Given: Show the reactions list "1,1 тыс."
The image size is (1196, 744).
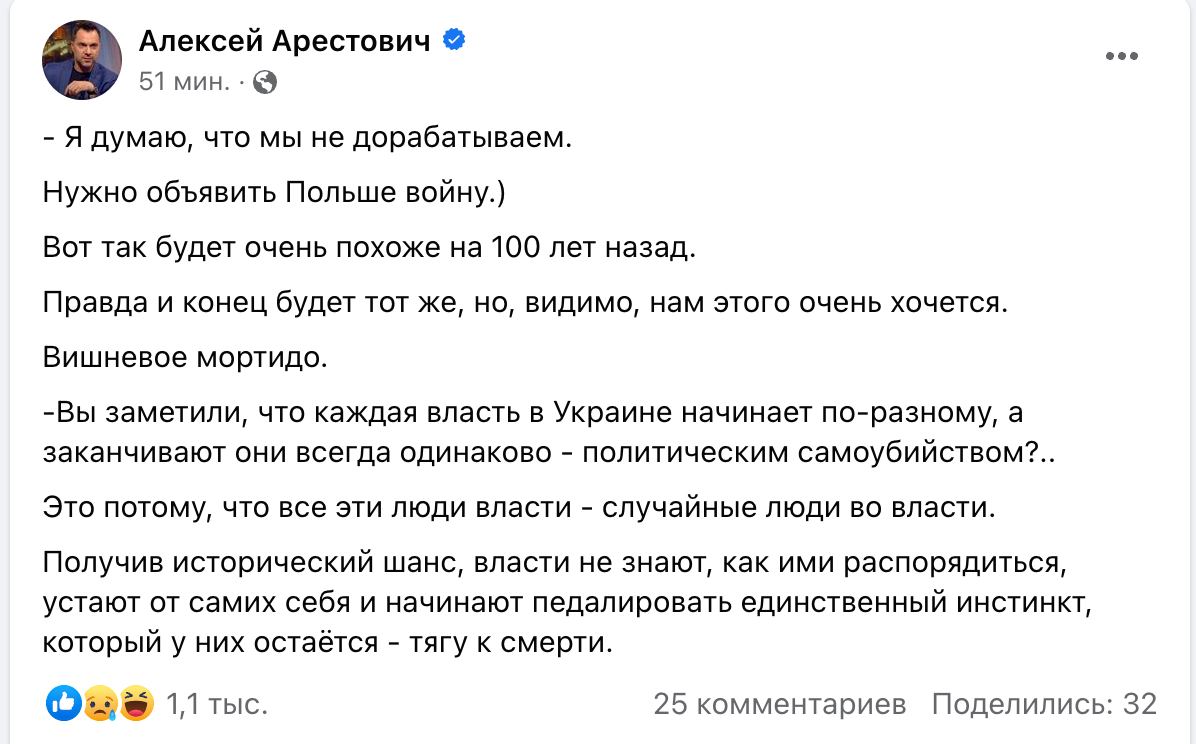Looking at the screenshot, I should tap(216, 705).
